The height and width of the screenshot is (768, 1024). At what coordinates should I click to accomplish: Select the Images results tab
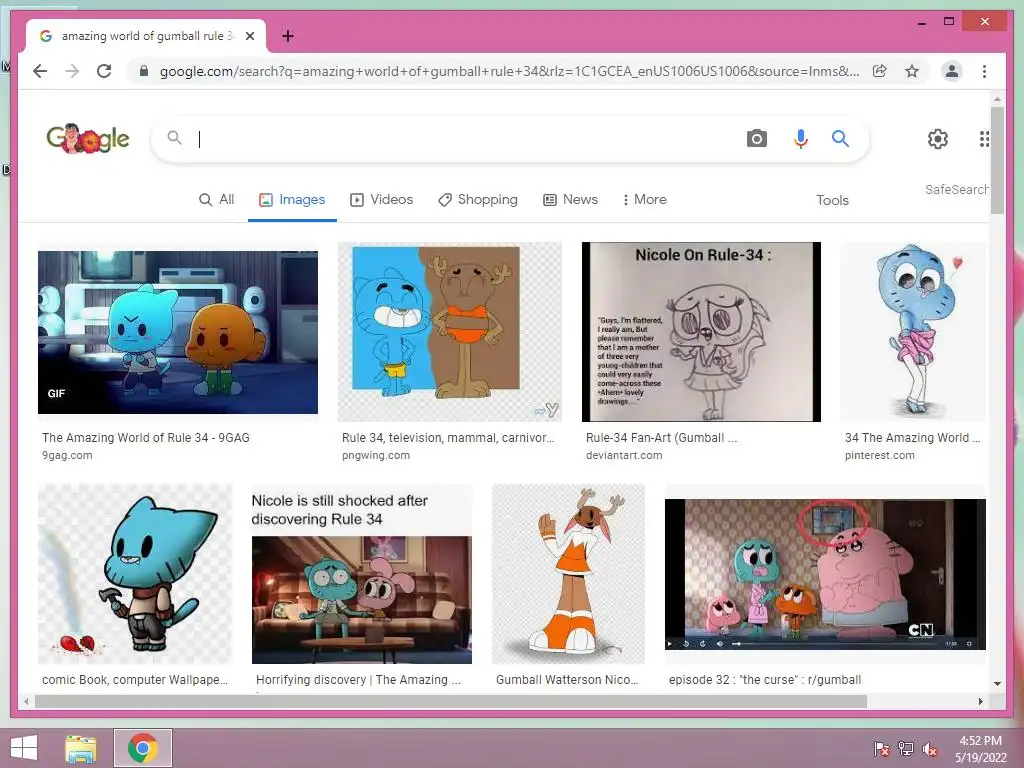point(292,200)
